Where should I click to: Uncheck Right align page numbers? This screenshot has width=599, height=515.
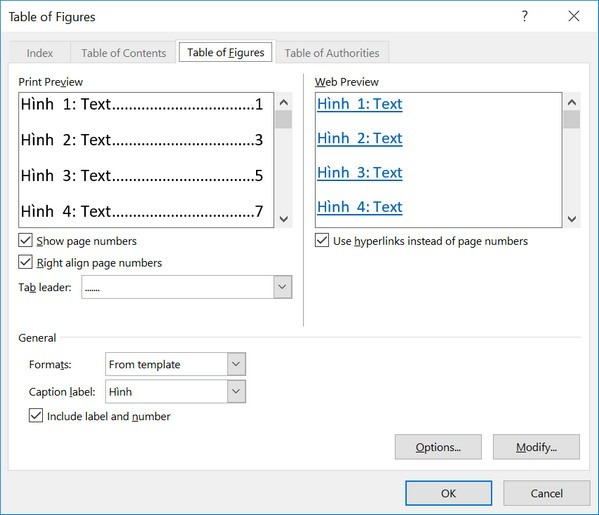[x=25, y=262]
